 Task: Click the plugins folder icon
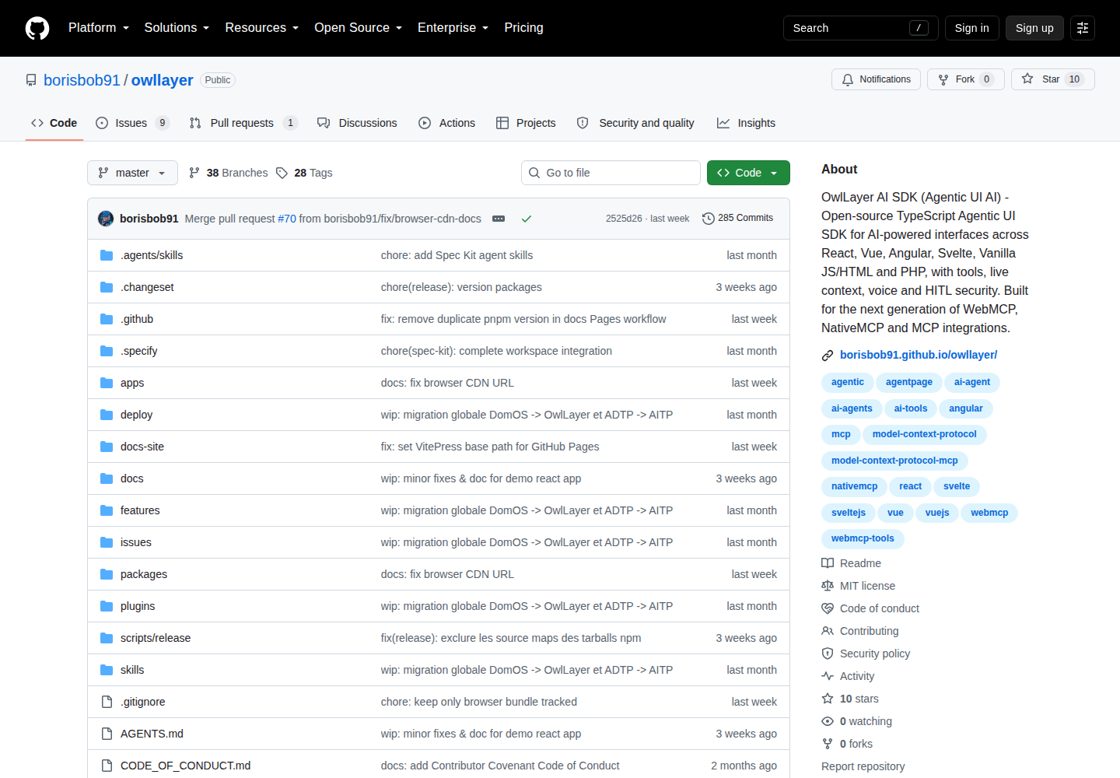click(x=106, y=606)
